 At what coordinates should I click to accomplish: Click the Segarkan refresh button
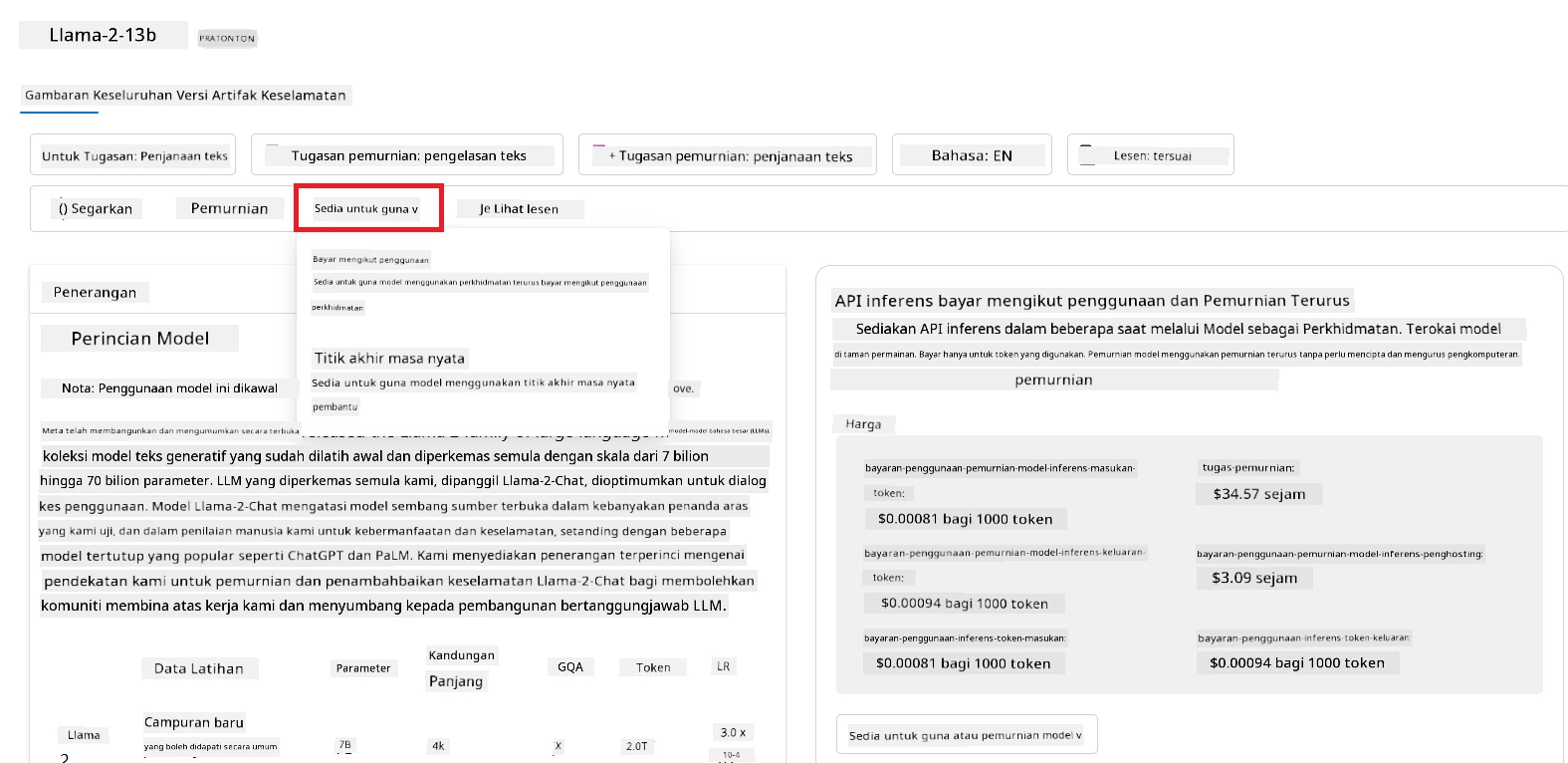(x=96, y=208)
